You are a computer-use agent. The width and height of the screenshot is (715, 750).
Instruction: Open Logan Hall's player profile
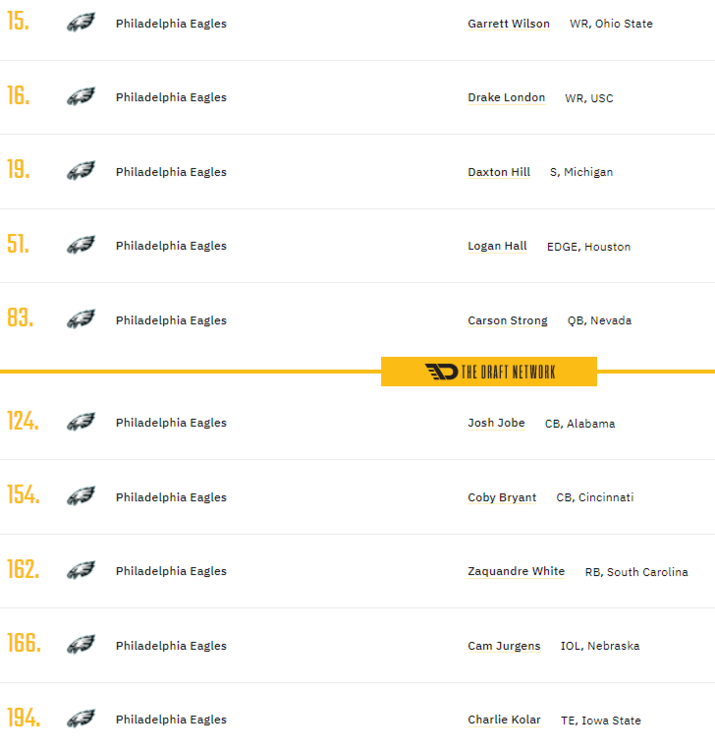[x=497, y=246]
